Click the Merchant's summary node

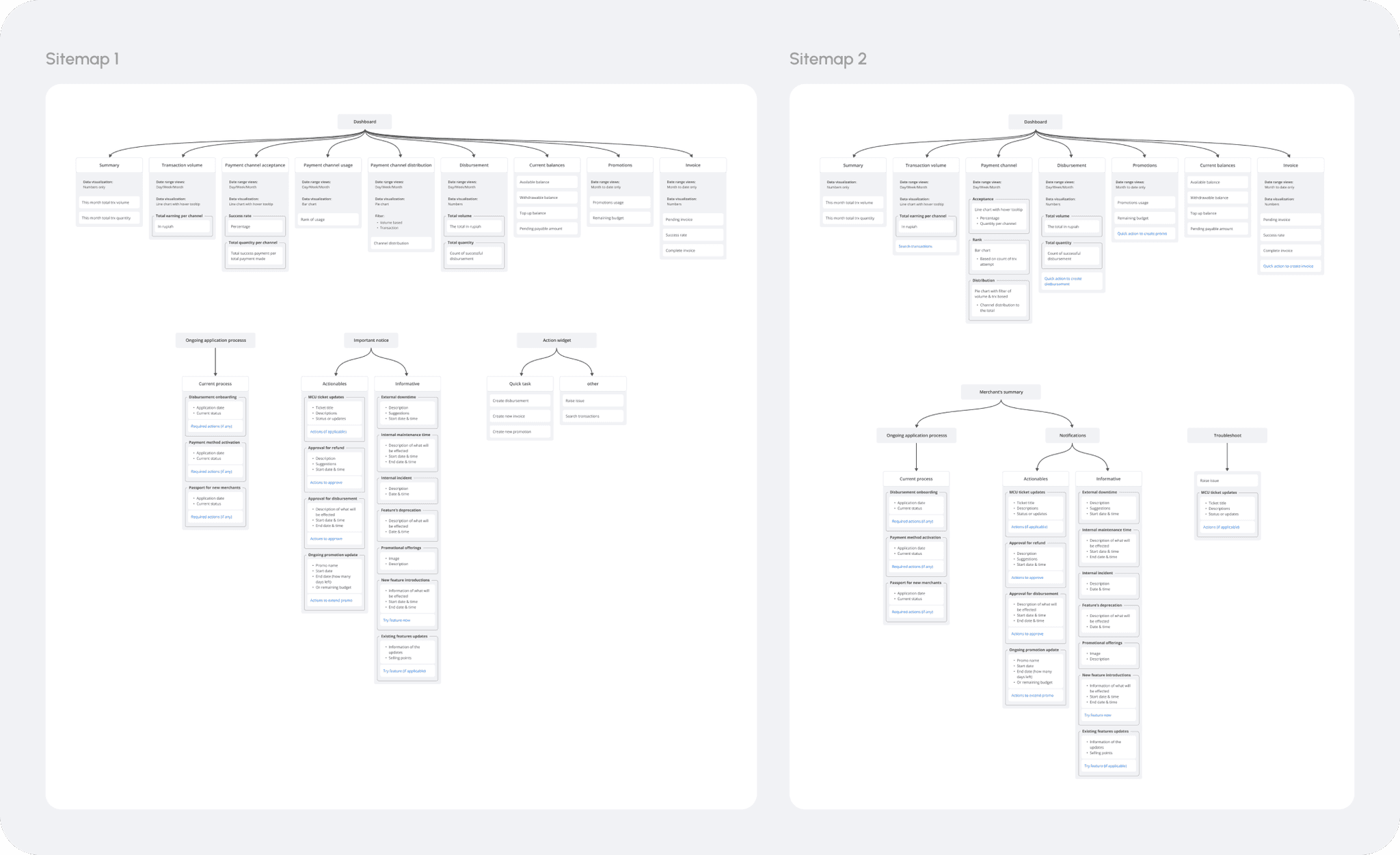(1001, 392)
